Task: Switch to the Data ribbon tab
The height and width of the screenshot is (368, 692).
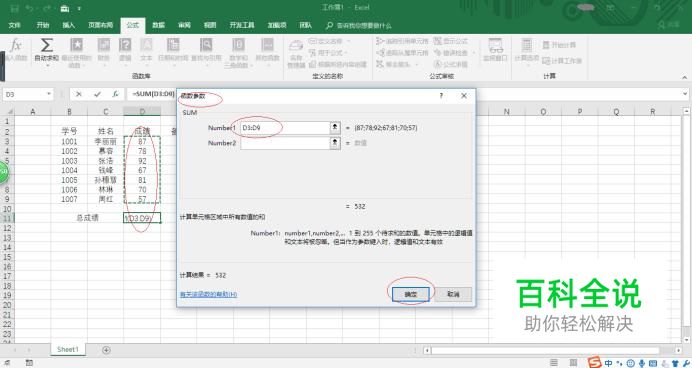Action: (158, 25)
